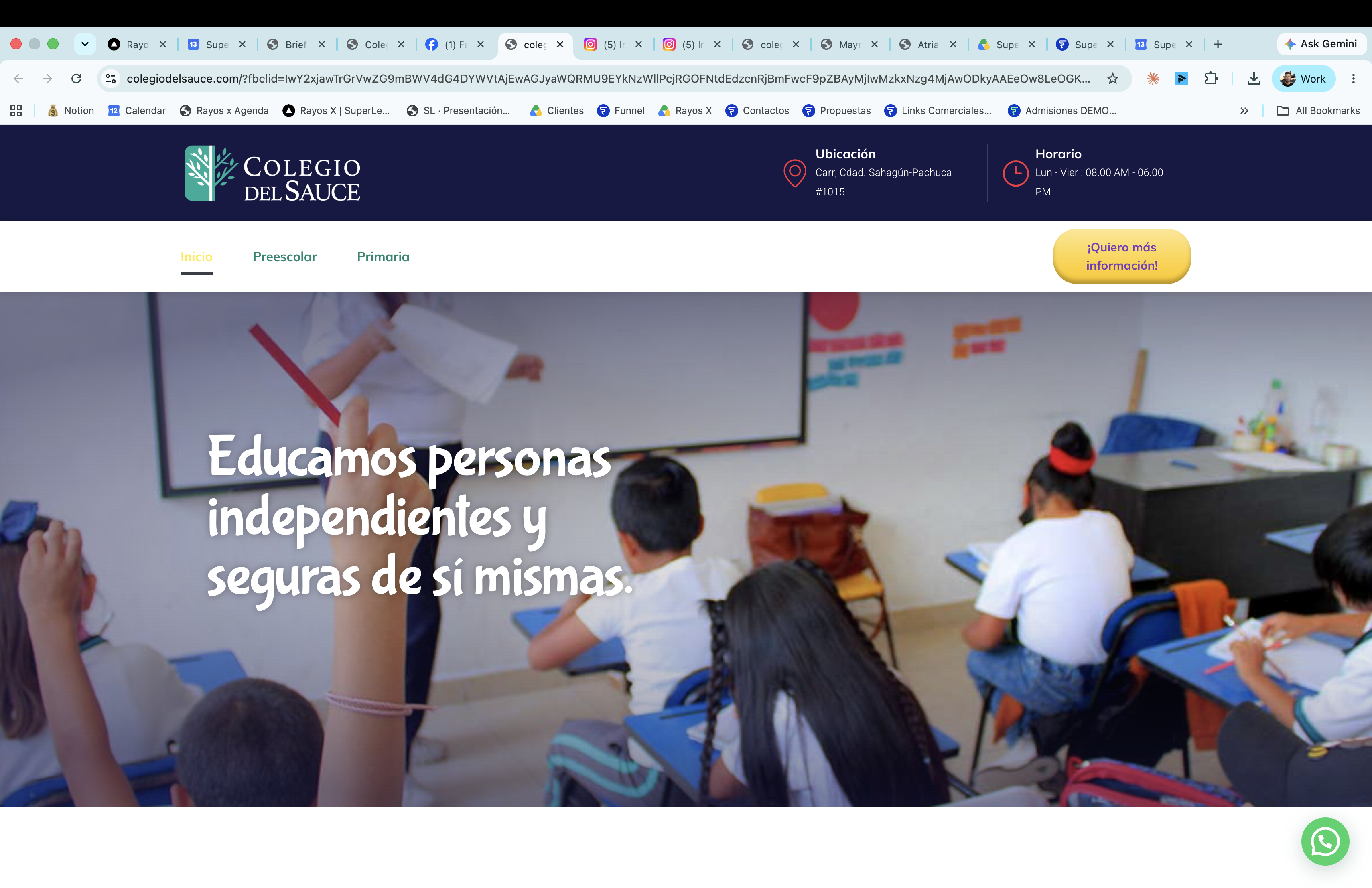Select the Preescolar navigation item

click(x=285, y=257)
